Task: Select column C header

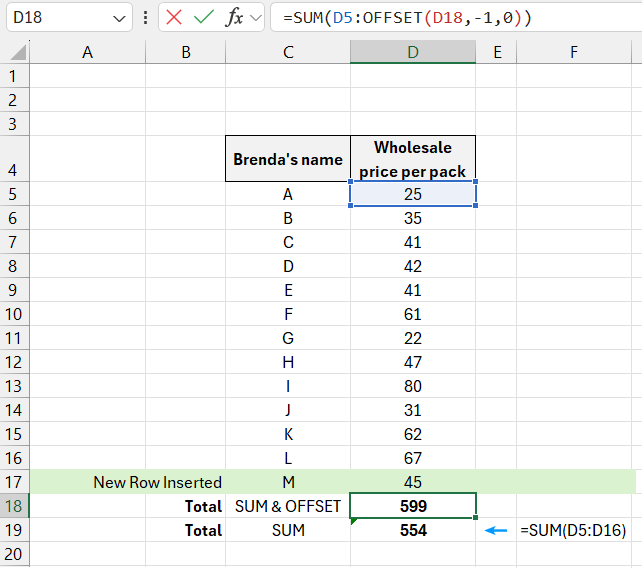Action: click(x=288, y=52)
